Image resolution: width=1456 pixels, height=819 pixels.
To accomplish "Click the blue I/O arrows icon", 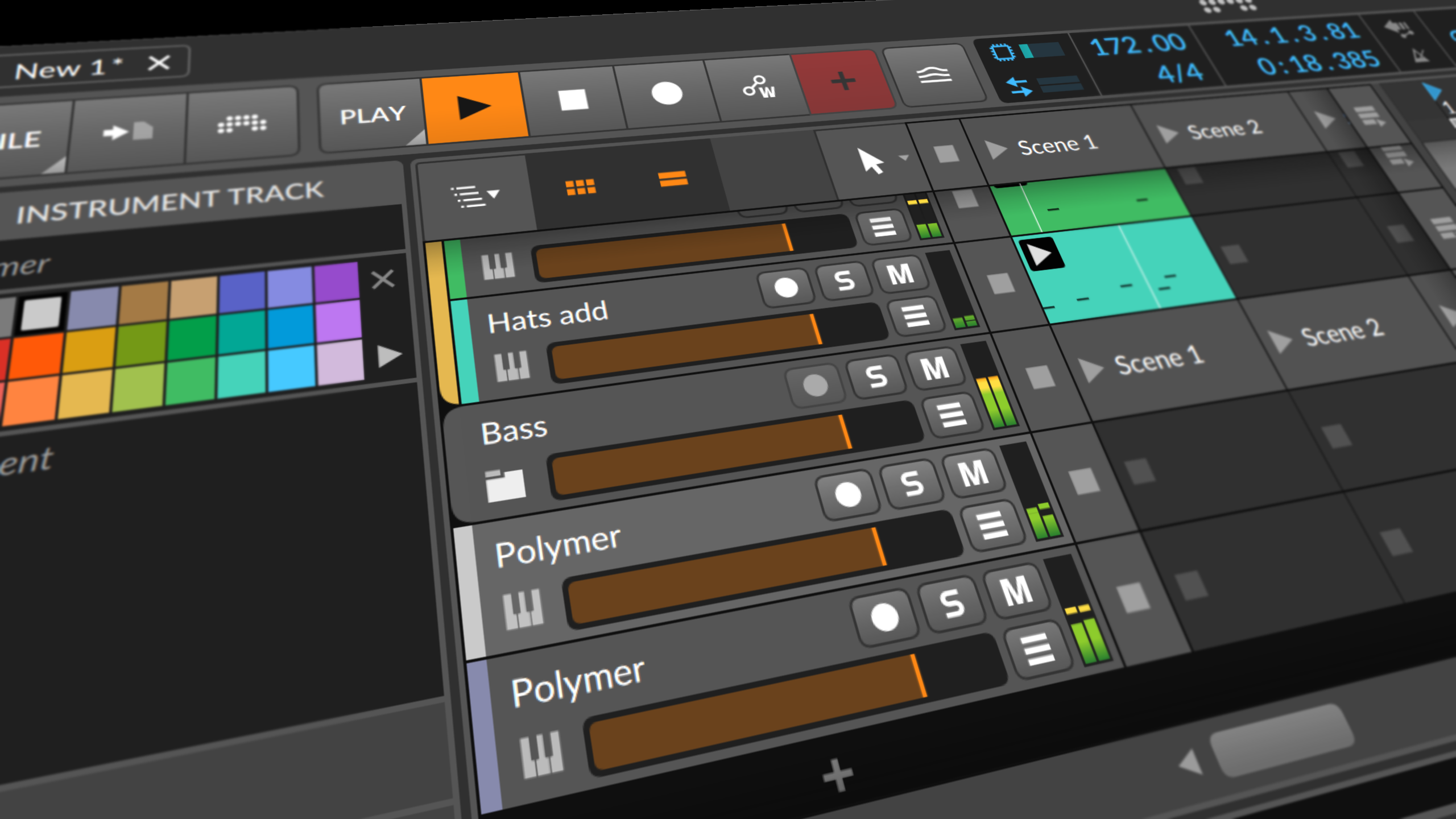I will click(1019, 87).
